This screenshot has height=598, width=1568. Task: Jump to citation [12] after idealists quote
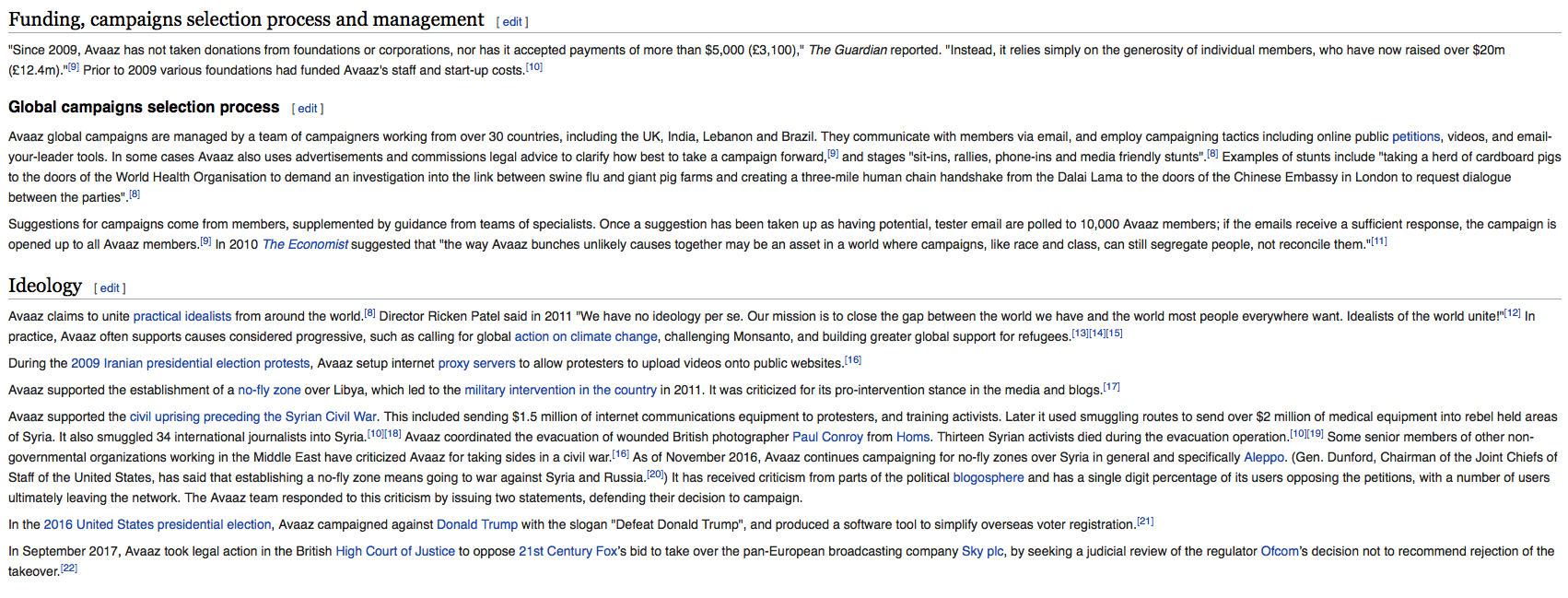pos(1513,313)
